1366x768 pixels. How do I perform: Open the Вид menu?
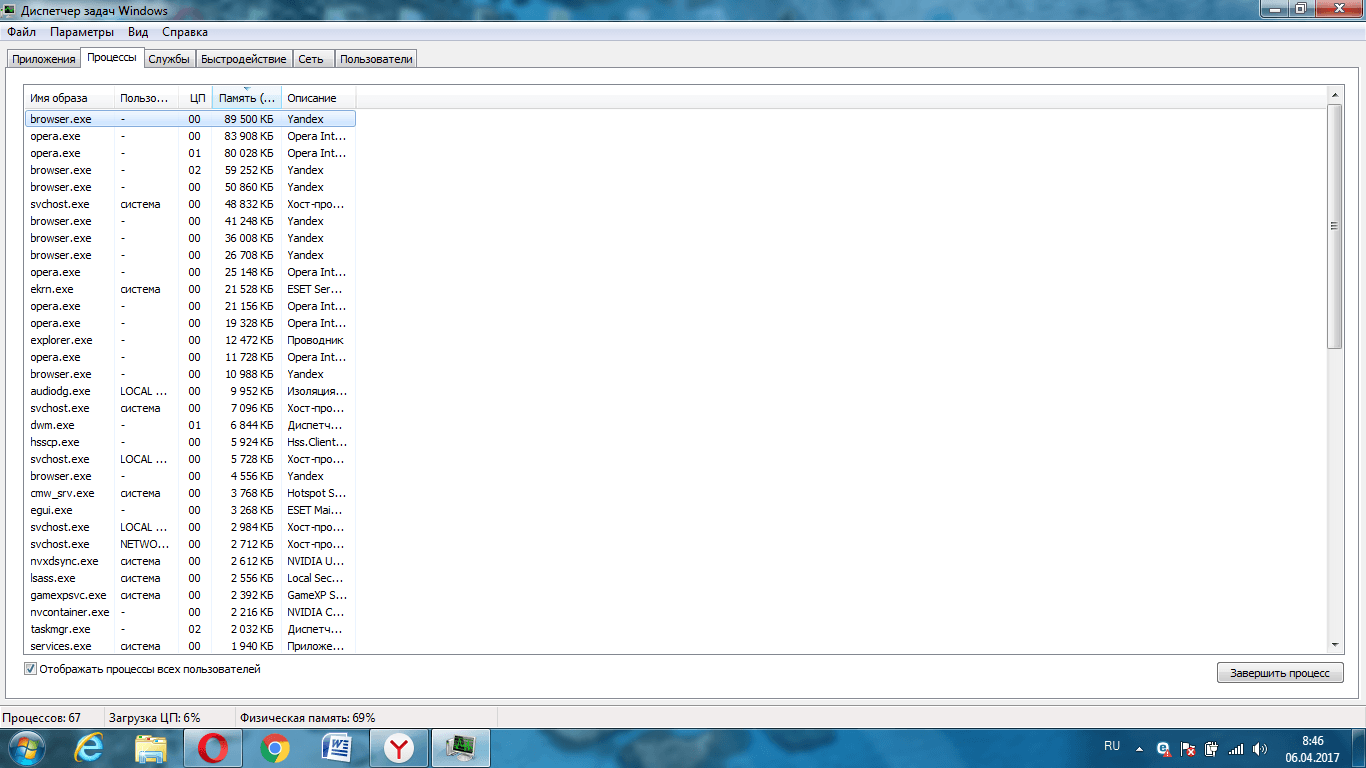tap(138, 32)
